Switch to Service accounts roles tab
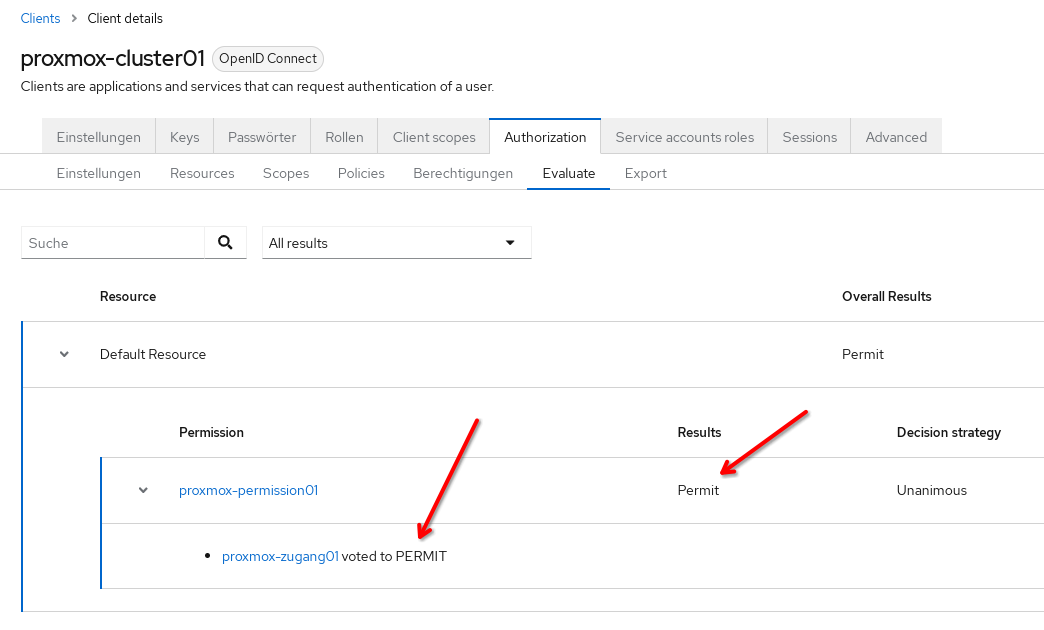 click(684, 137)
